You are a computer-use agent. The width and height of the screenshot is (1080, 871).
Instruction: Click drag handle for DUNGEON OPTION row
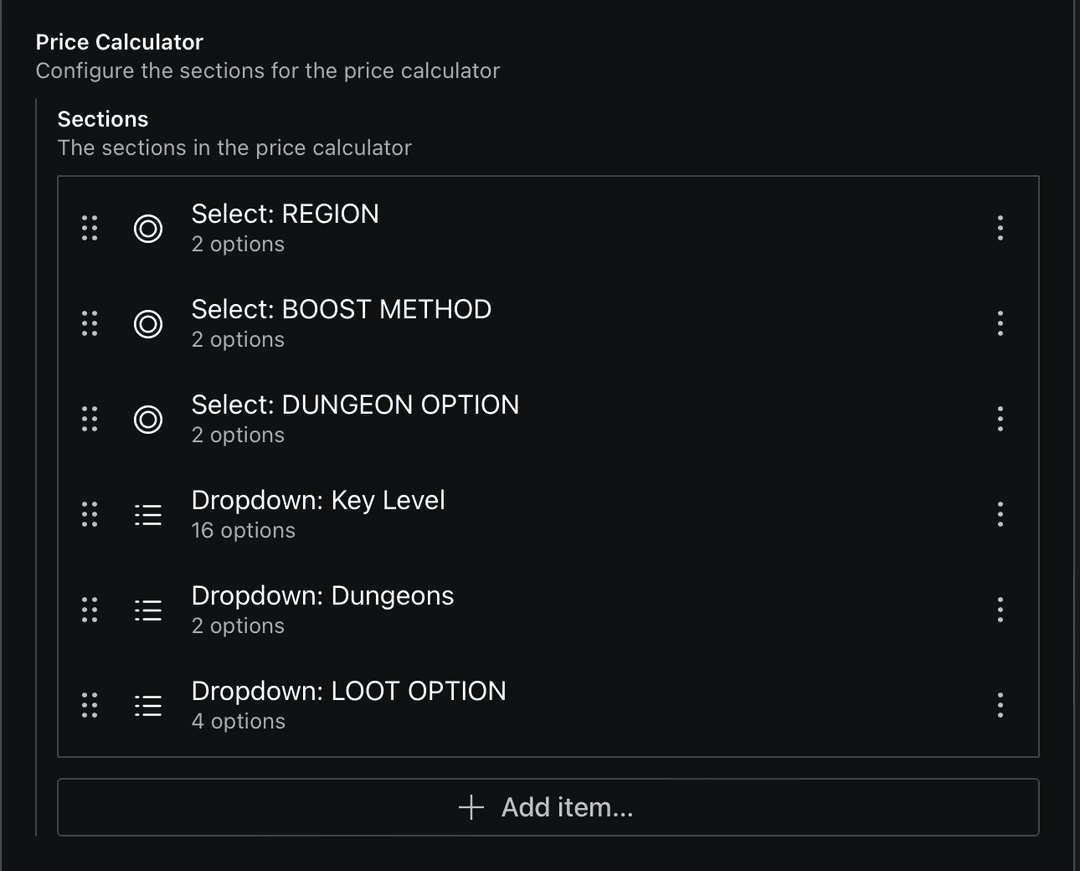point(89,419)
